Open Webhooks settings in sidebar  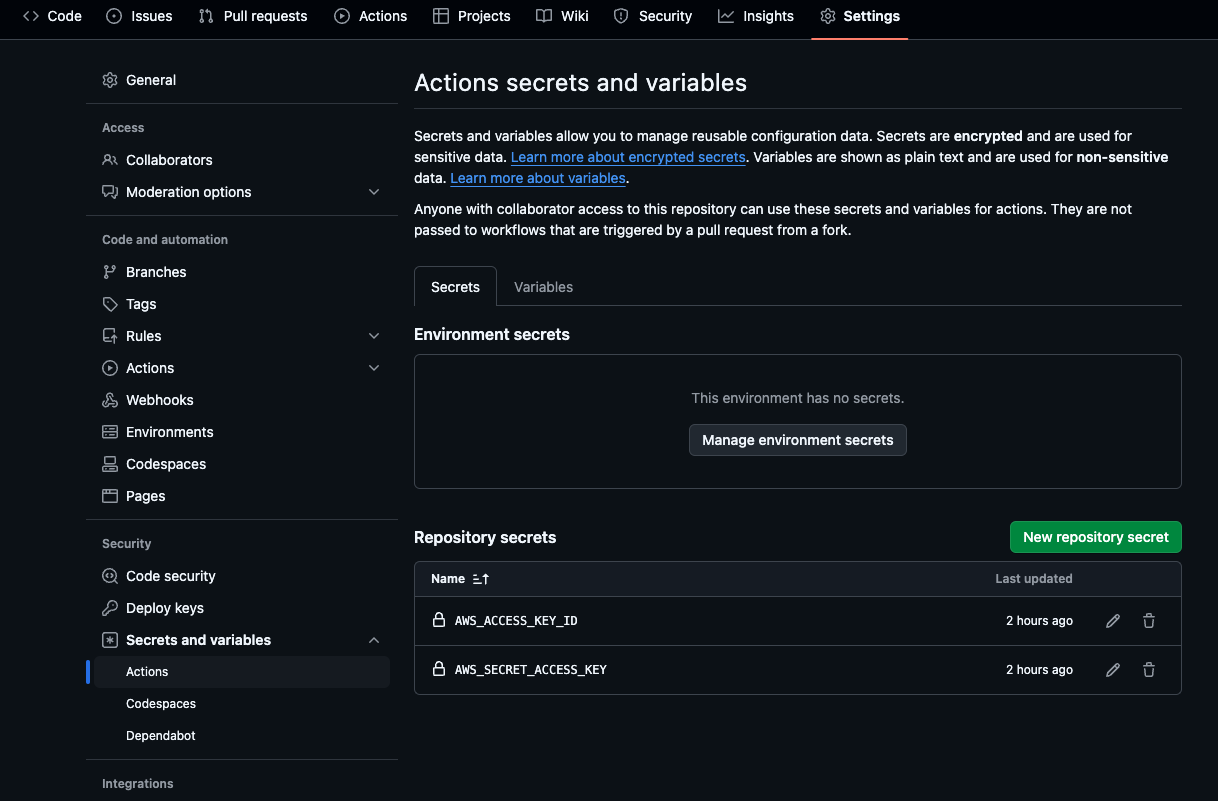pos(159,400)
